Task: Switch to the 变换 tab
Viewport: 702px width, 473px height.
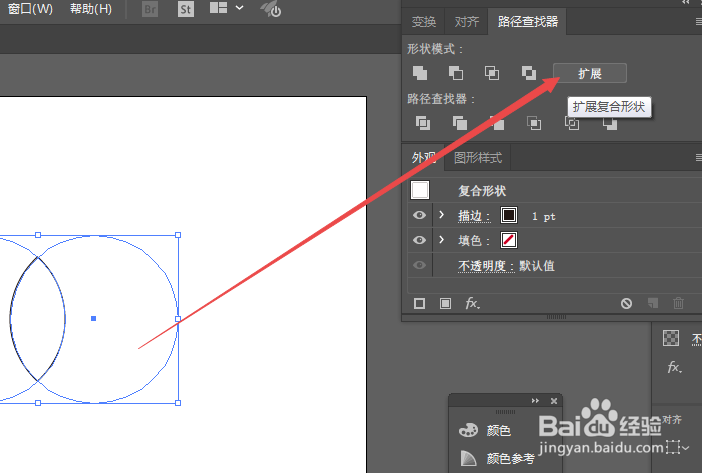Action: coord(424,21)
